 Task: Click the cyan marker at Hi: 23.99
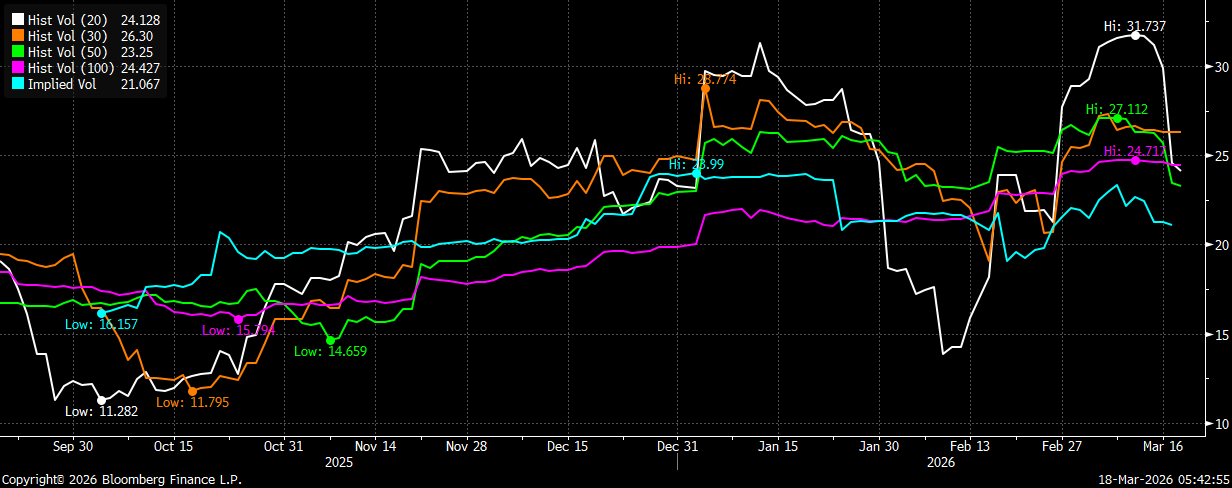tap(697, 173)
